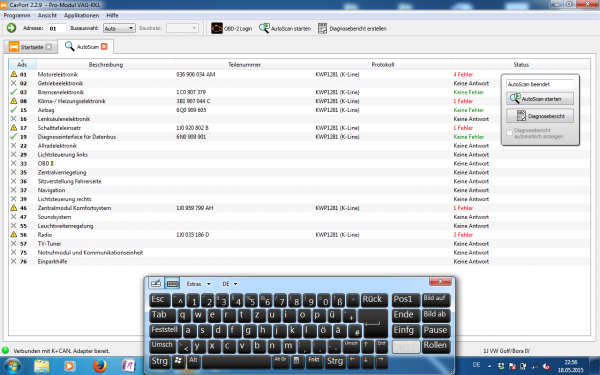Toggle the Feststell caps lock key
Image resolution: width=600 pixels, height=375 pixels.
165,331
